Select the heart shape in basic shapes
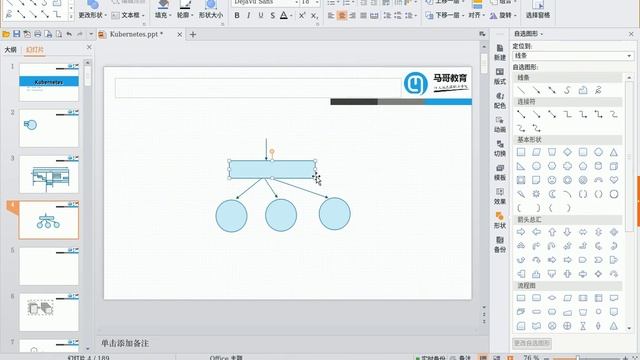Image resolution: width=640 pixels, height=360 pixels. pyautogui.click(x=613, y=180)
